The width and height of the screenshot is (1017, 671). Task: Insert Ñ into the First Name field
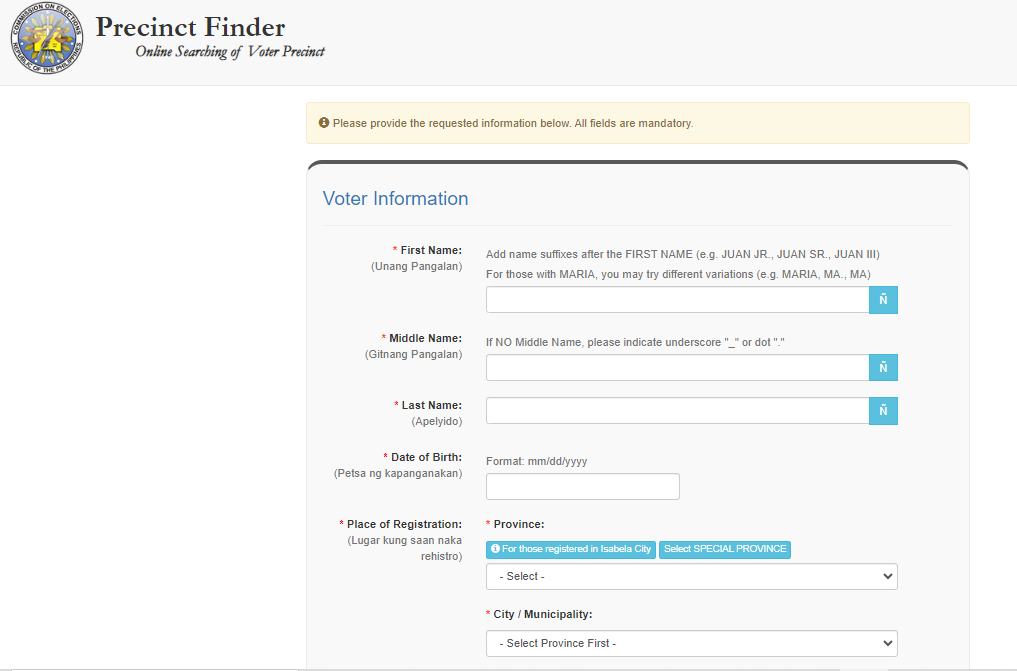click(x=883, y=299)
